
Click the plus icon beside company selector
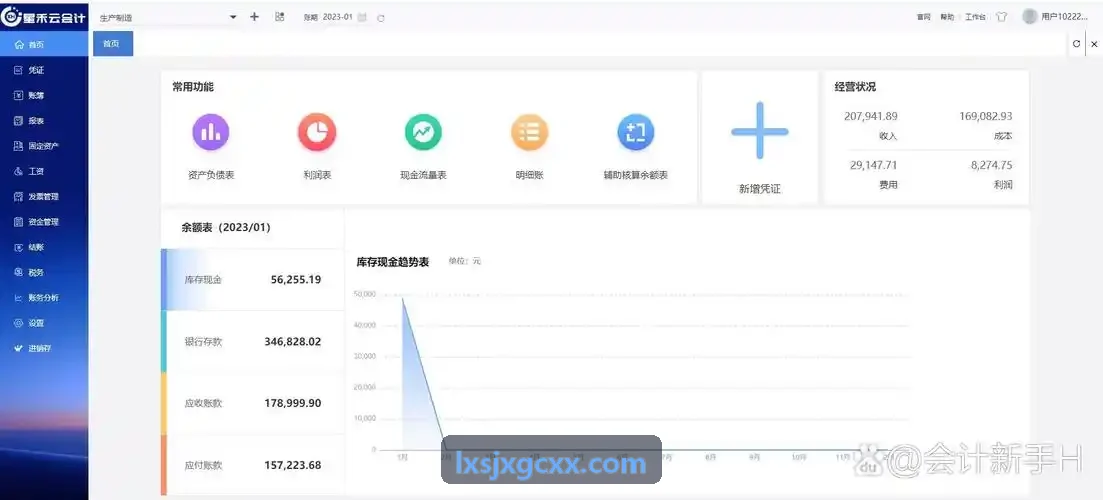[x=255, y=17]
